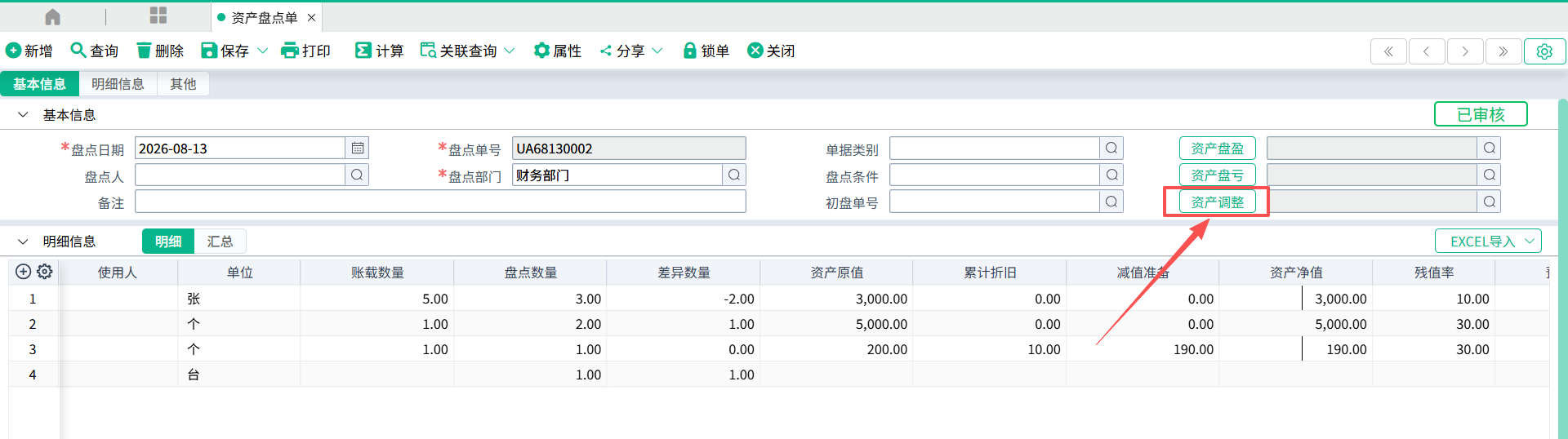Expand the 分享 dropdown arrow

coord(657,51)
